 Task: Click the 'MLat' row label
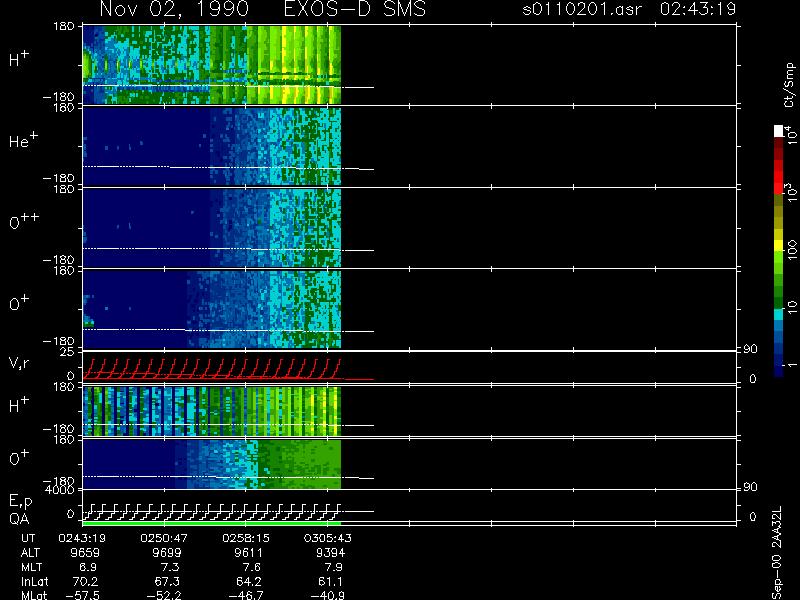(34, 595)
